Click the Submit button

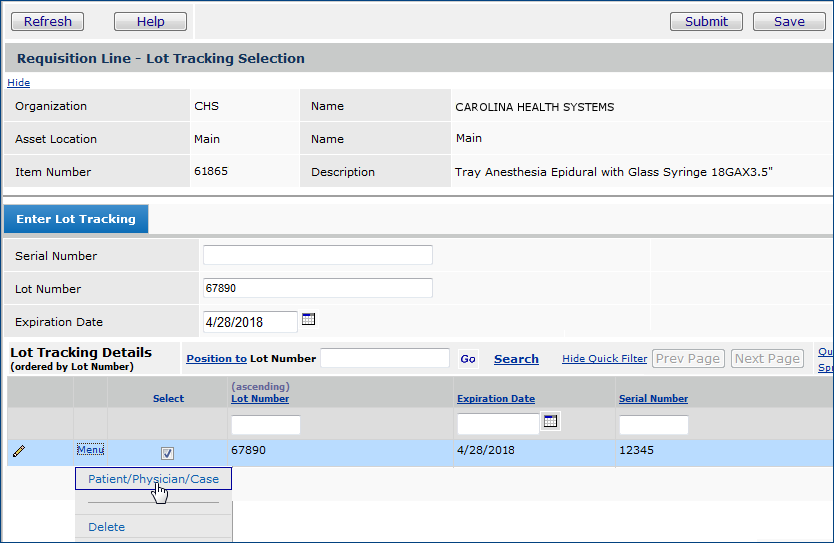pos(706,22)
